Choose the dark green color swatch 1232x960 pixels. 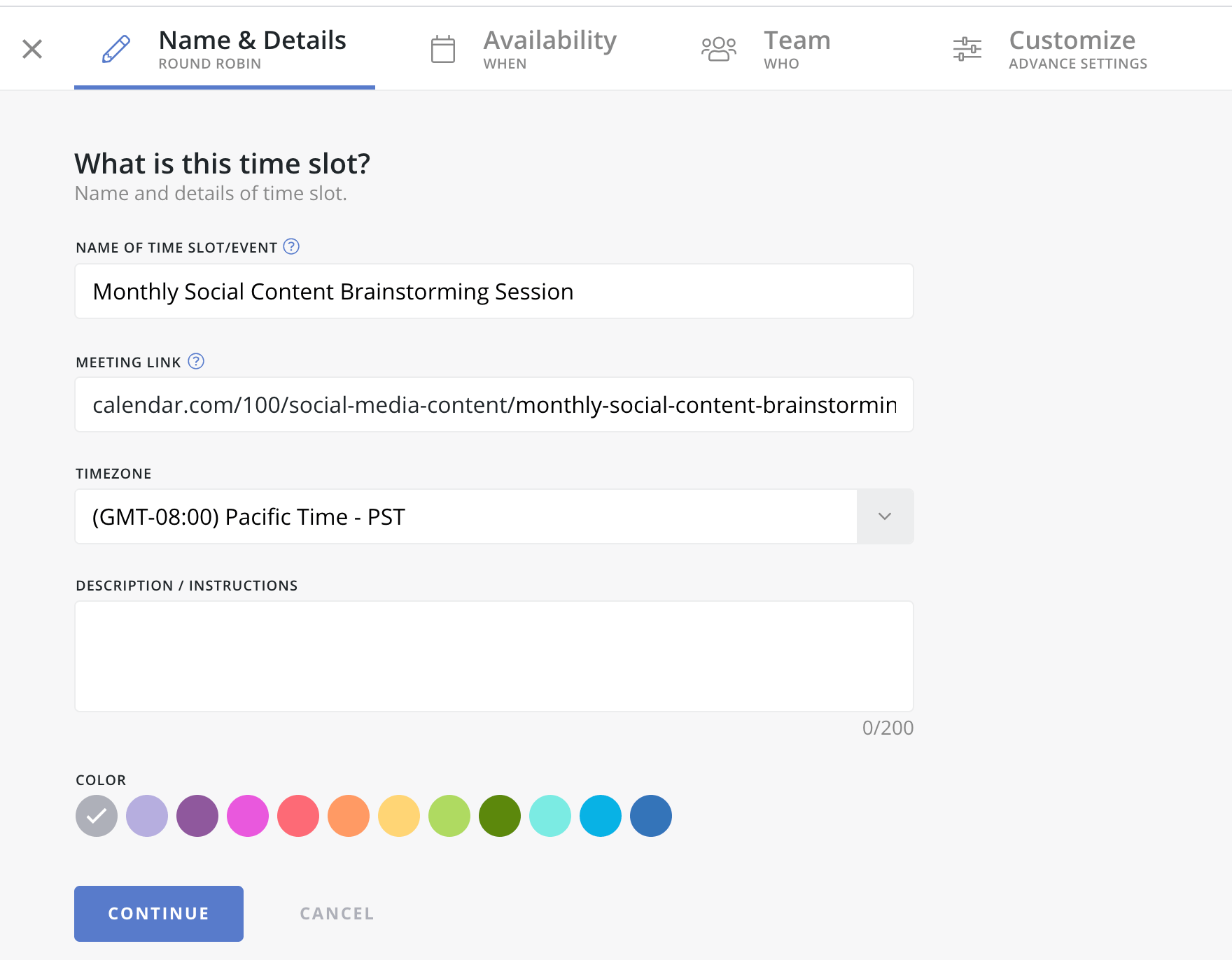click(x=500, y=816)
